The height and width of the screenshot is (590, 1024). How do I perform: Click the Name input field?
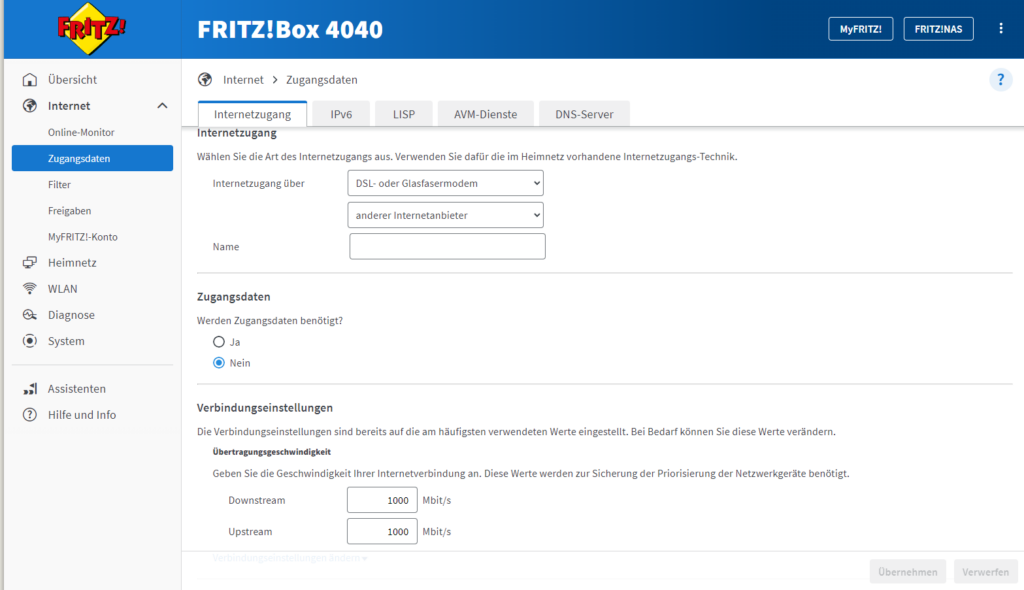(447, 246)
